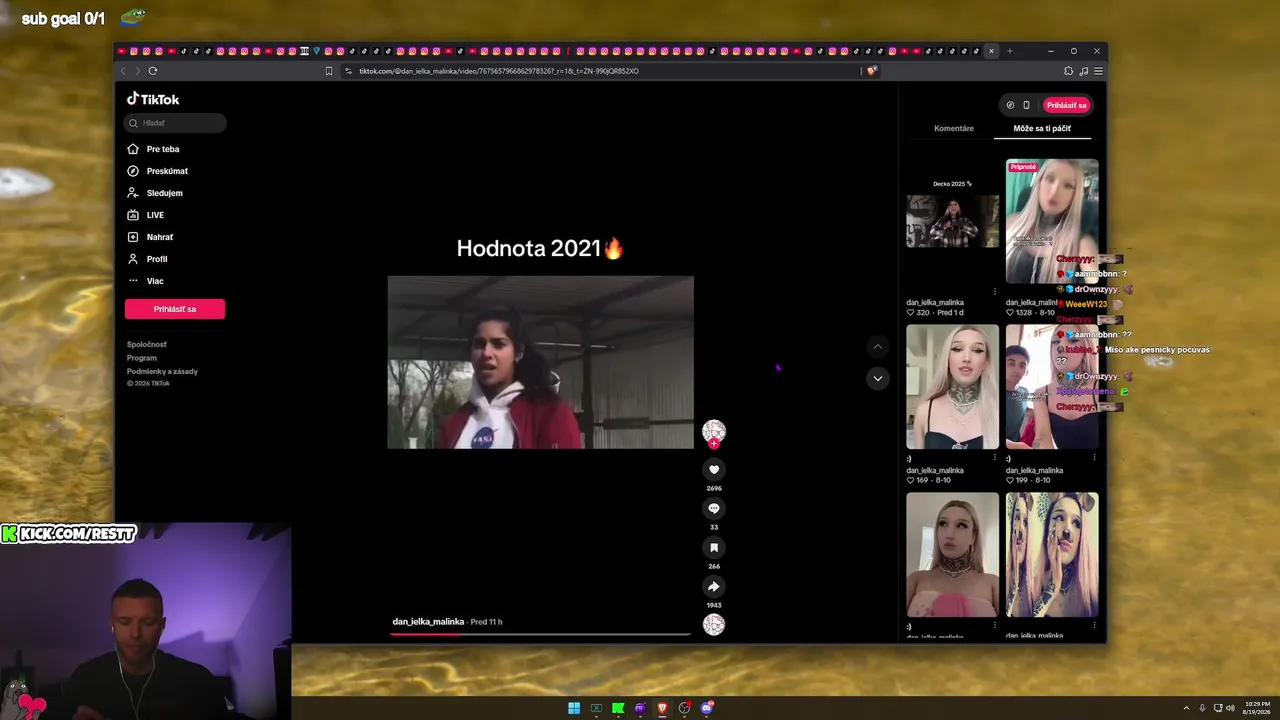The width and height of the screenshot is (1280, 720).
Task: Show hidden system tray icons
Action: point(1187,708)
